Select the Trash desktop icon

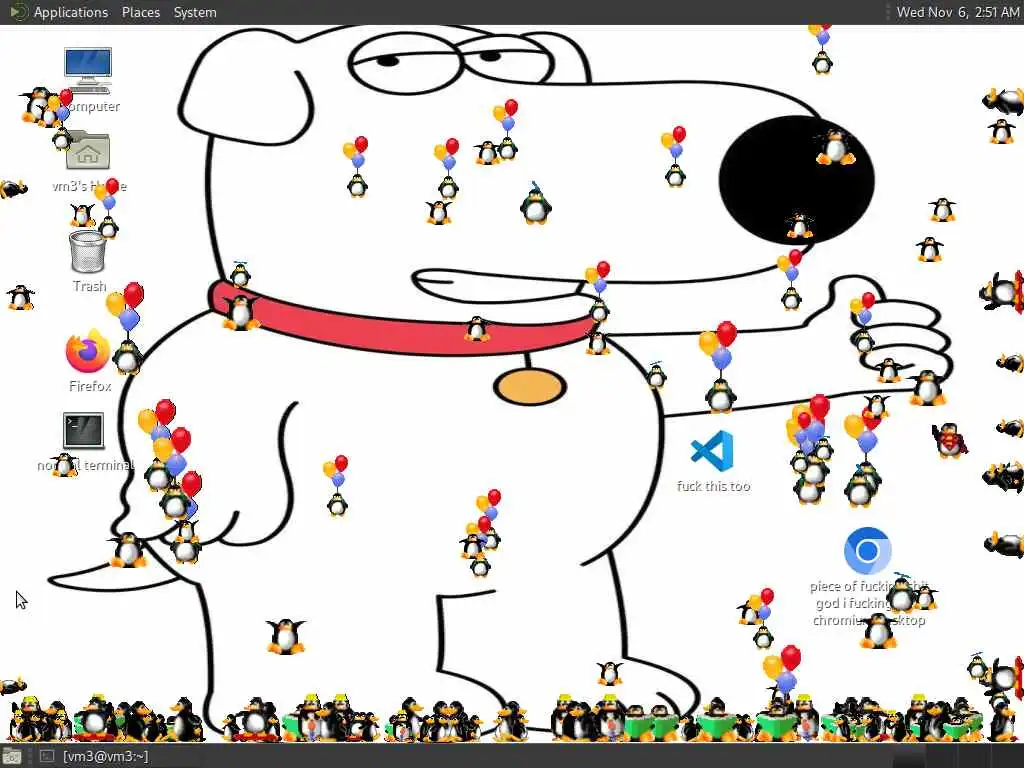pyautogui.click(x=88, y=251)
